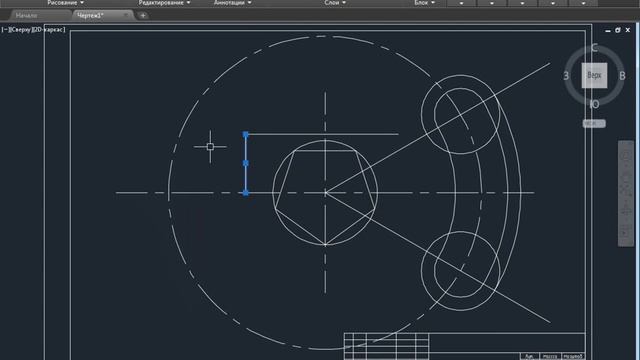
Task: Minimize the drawing viewport window
Action: pos(608,30)
